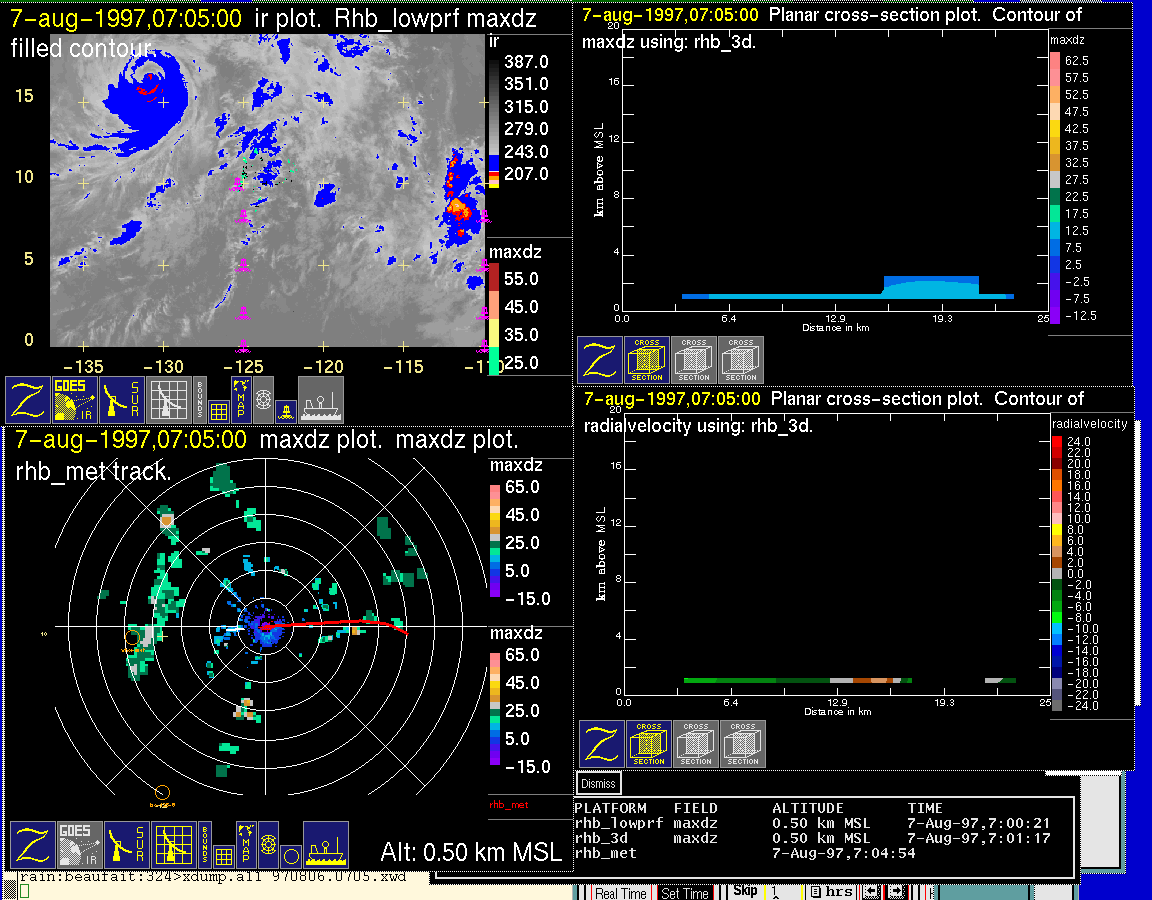This screenshot has height=900, width=1152.
Task: Select the active yellow CROSS SECTION icon under the maxdz cross-section
Action: tap(647, 360)
